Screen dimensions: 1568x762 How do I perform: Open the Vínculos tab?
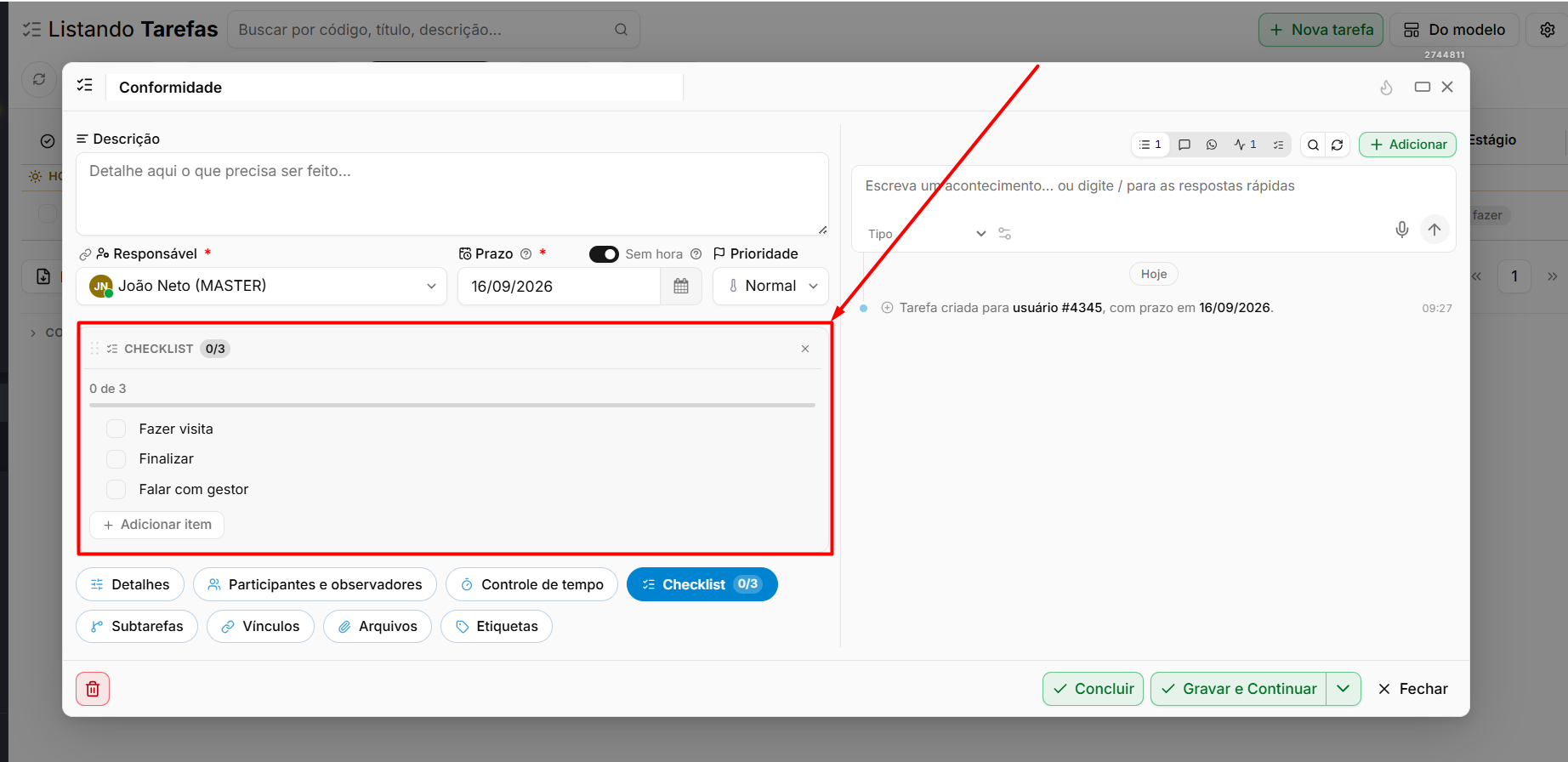pyautogui.click(x=260, y=627)
